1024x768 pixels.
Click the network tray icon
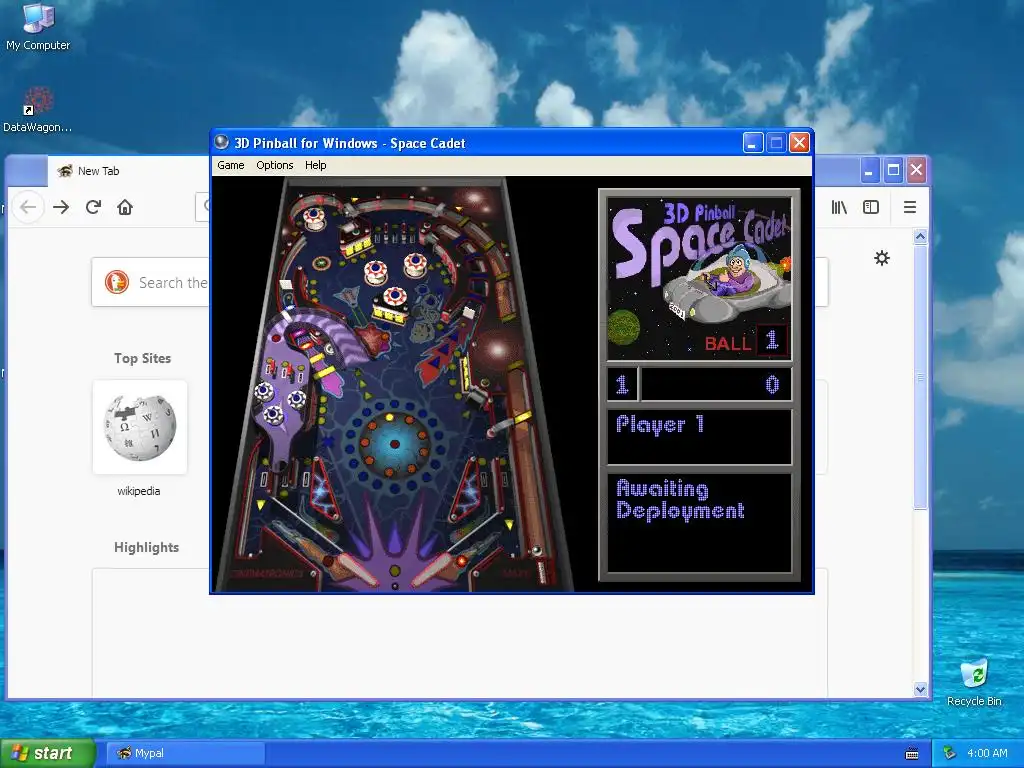coord(949,753)
